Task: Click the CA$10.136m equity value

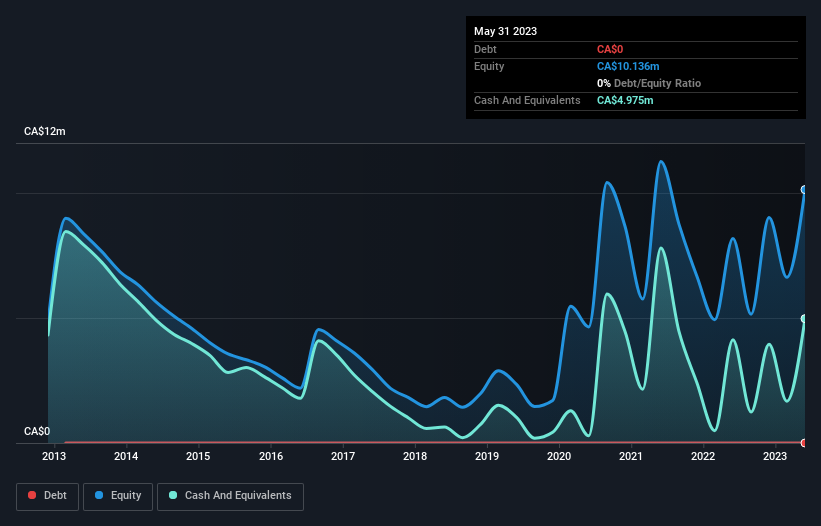Action: (x=628, y=66)
